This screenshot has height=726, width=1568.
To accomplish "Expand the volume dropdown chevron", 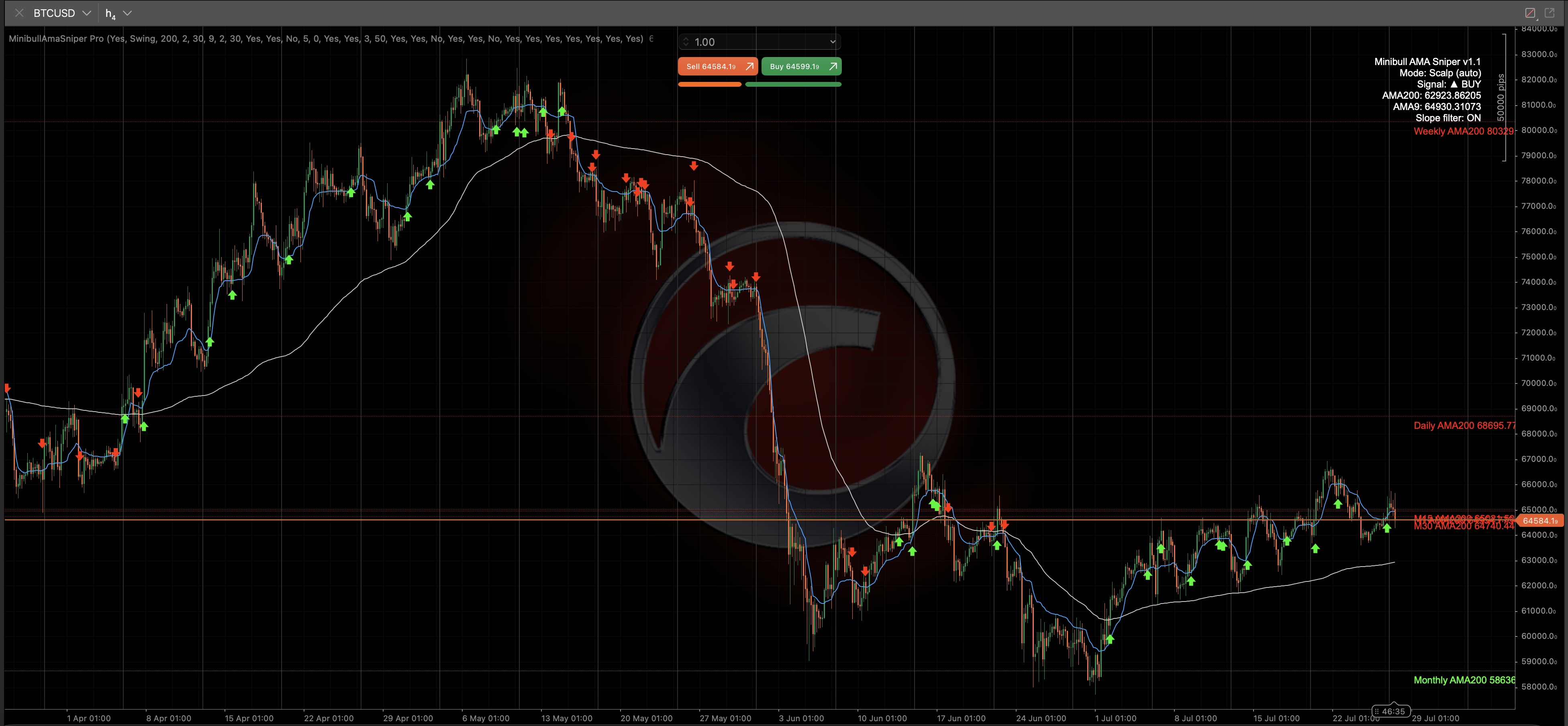I will click(833, 42).
